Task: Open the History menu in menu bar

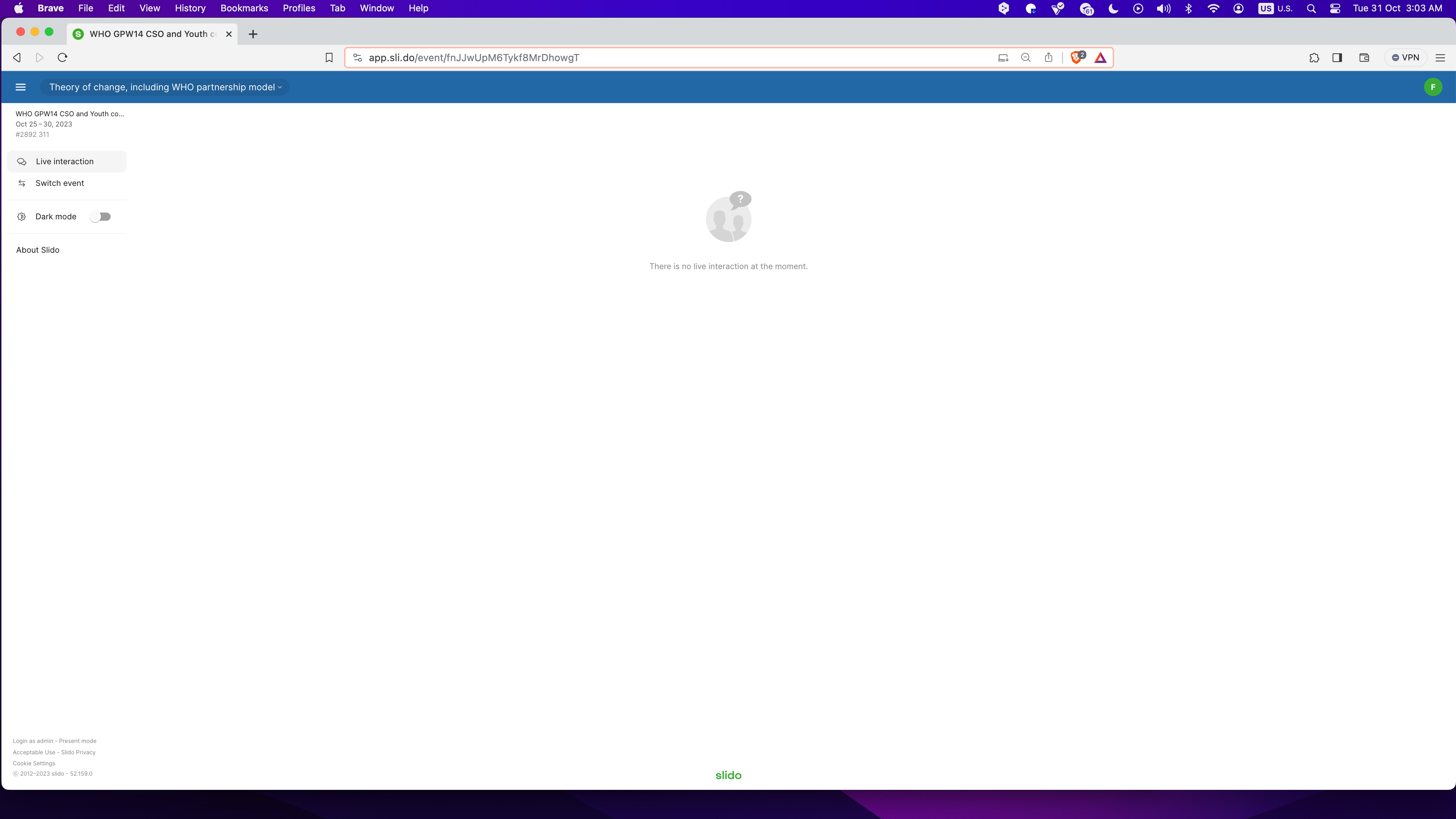Action: point(190,9)
